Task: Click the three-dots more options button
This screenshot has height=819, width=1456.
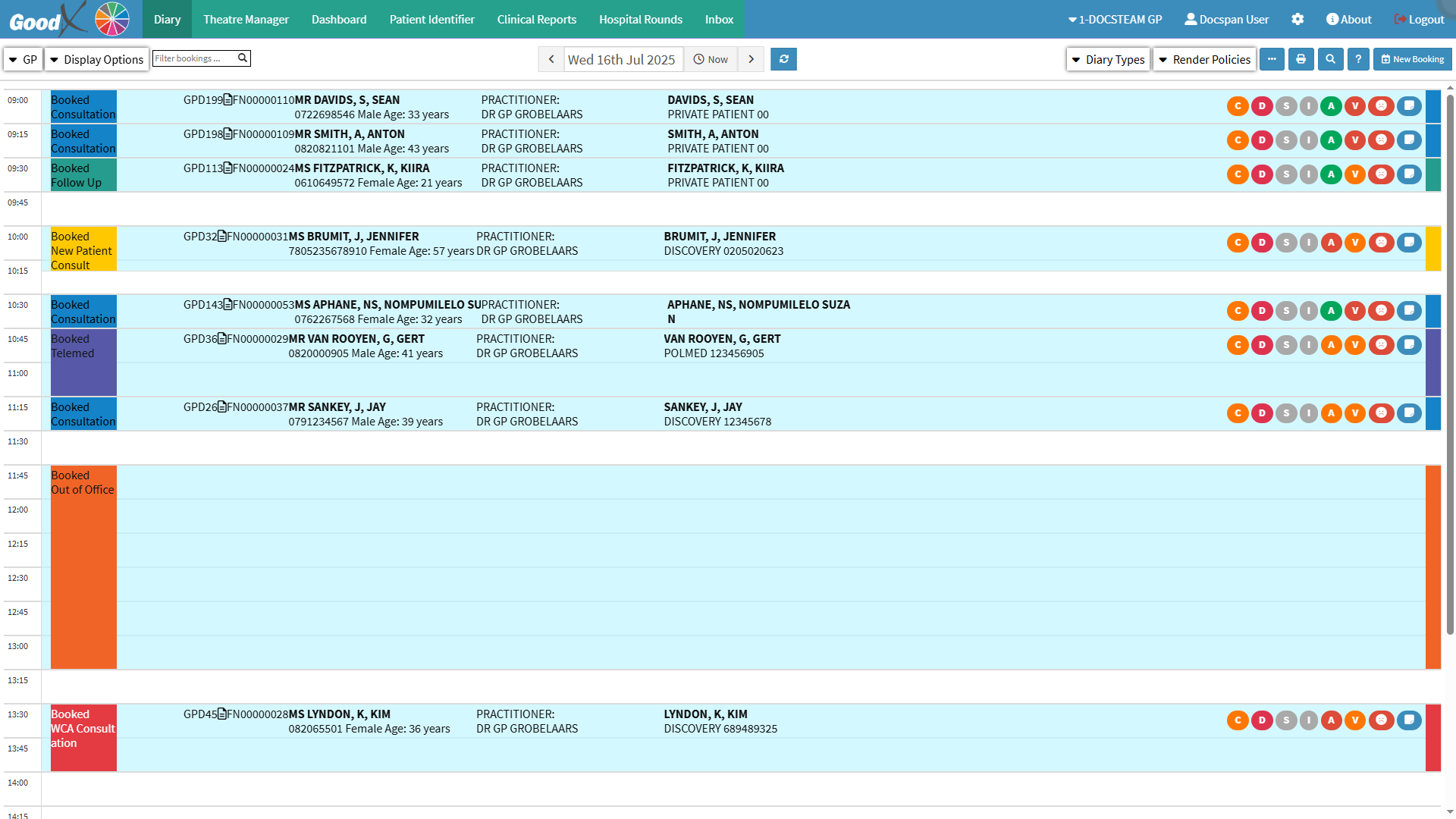Action: tap(1272, 59)
